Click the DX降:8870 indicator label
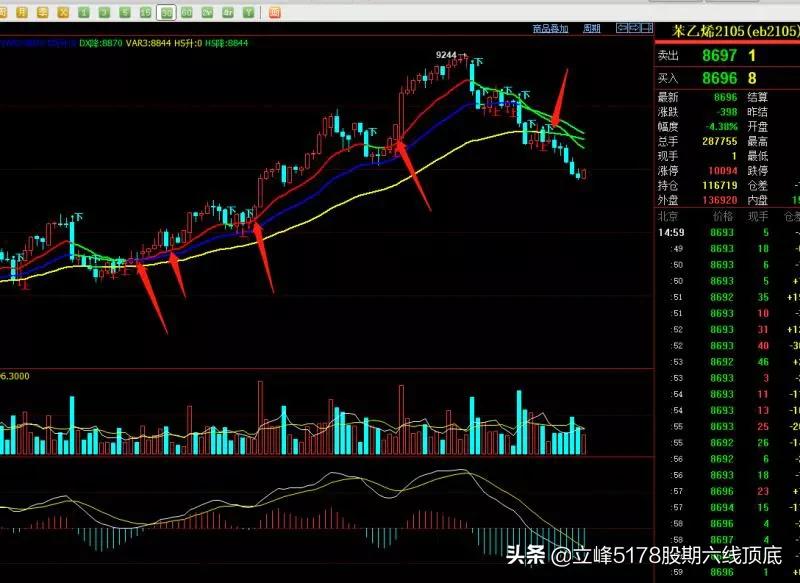 (x=101, y=43)
